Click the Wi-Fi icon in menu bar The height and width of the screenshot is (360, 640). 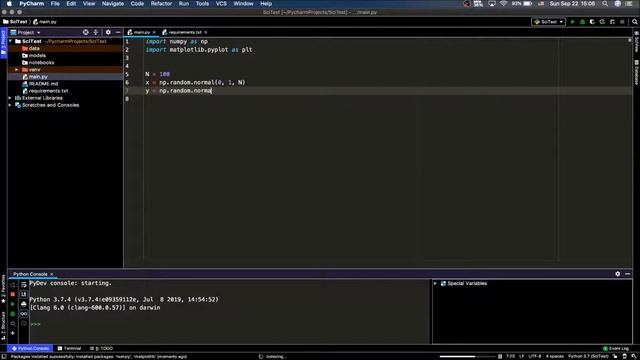(504, 4)
